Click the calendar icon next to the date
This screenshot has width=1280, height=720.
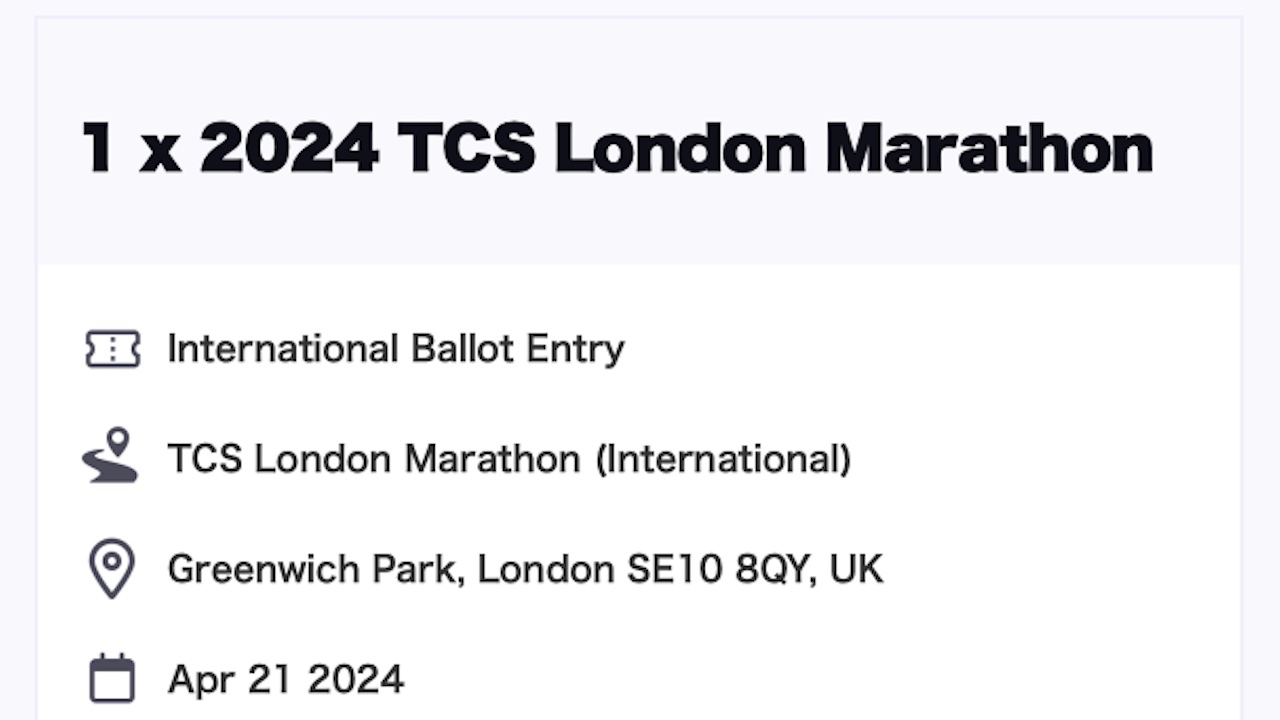point(112,679)
